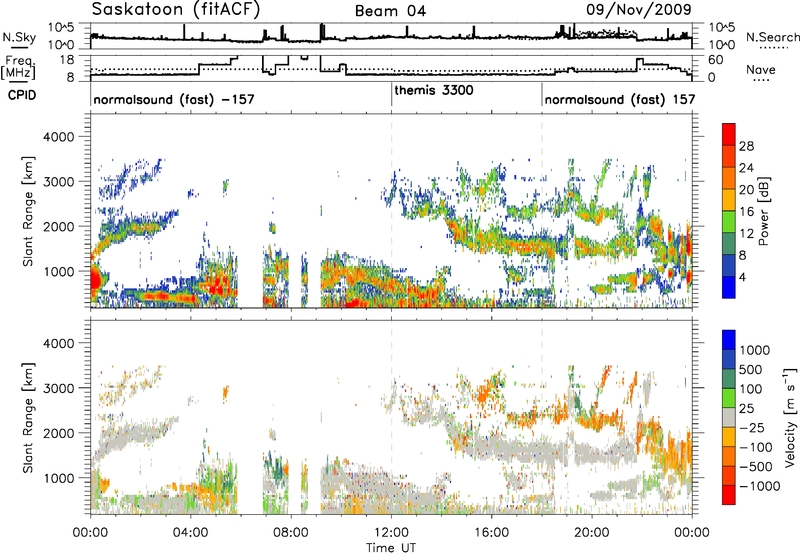Screen dimensions: 800x554
Task: Click the '08:00' time tick label
Action: pyautogui.click(x=290, y=533)
